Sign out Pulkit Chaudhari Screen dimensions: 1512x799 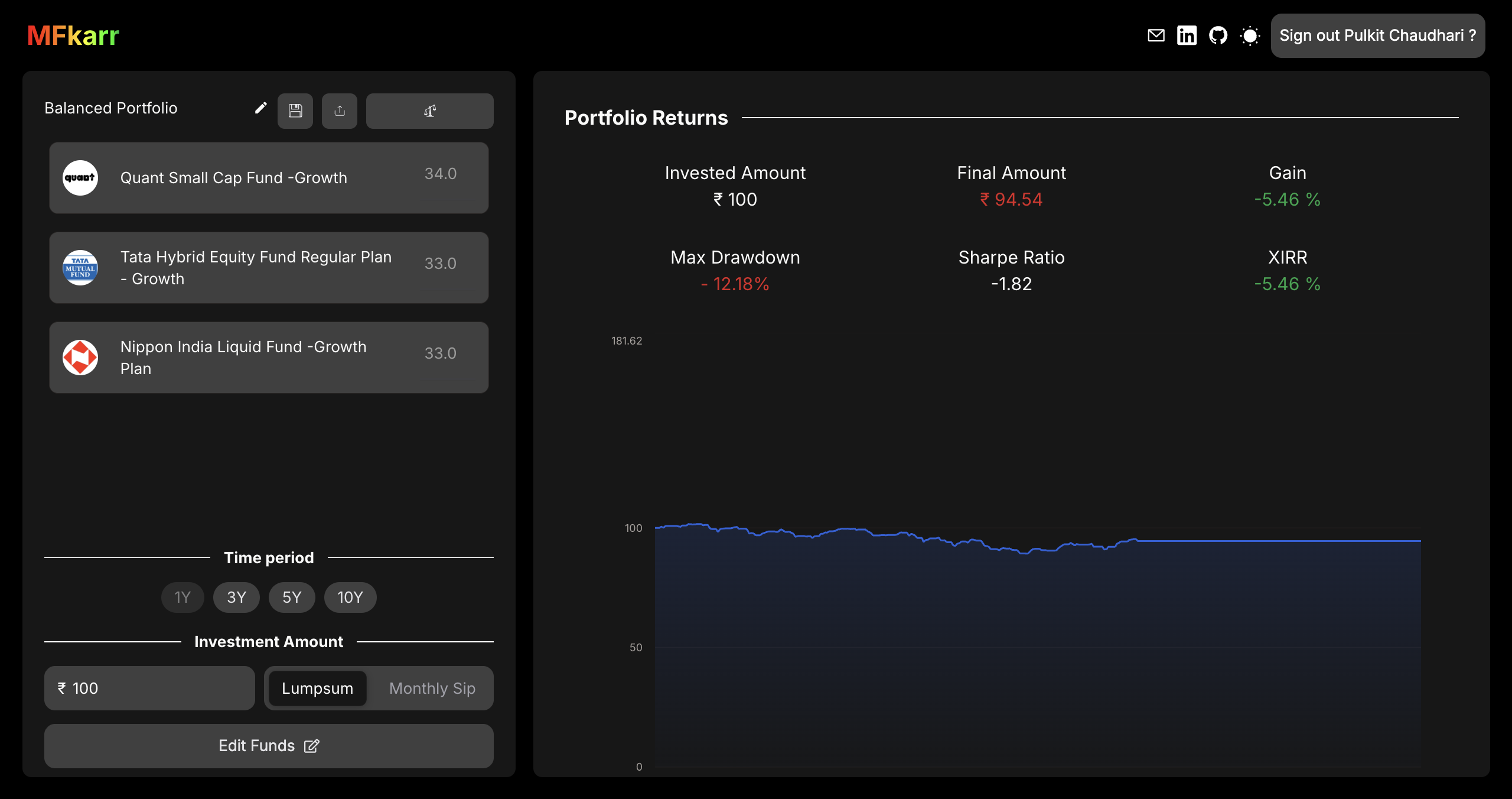coord(1377,35)
